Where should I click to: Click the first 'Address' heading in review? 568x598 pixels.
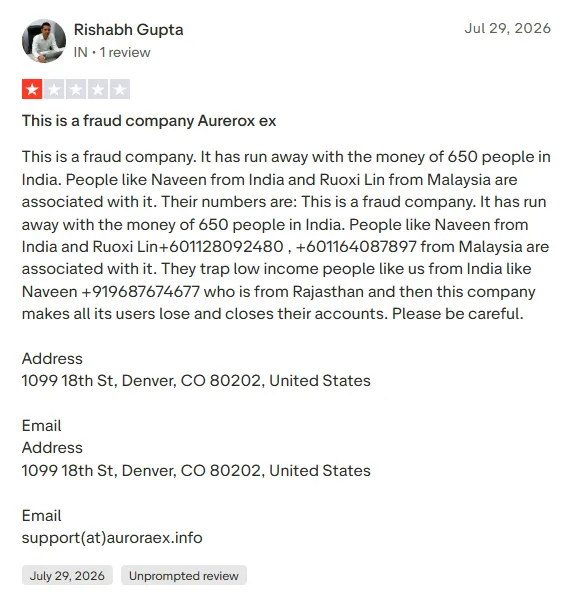tap(52, 358)
